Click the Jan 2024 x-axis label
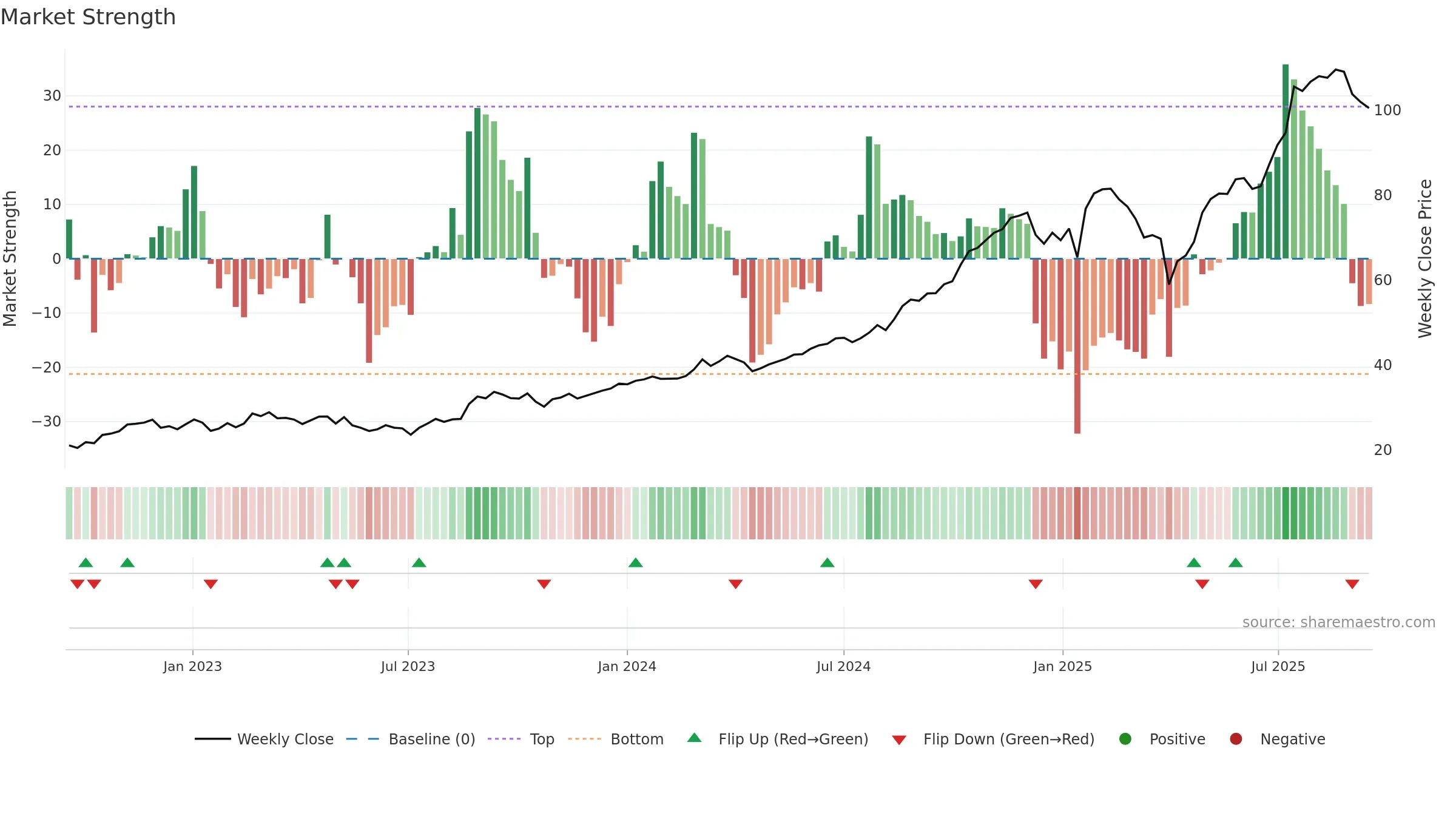Screen dimensions: 1456x819 [627, 666]
